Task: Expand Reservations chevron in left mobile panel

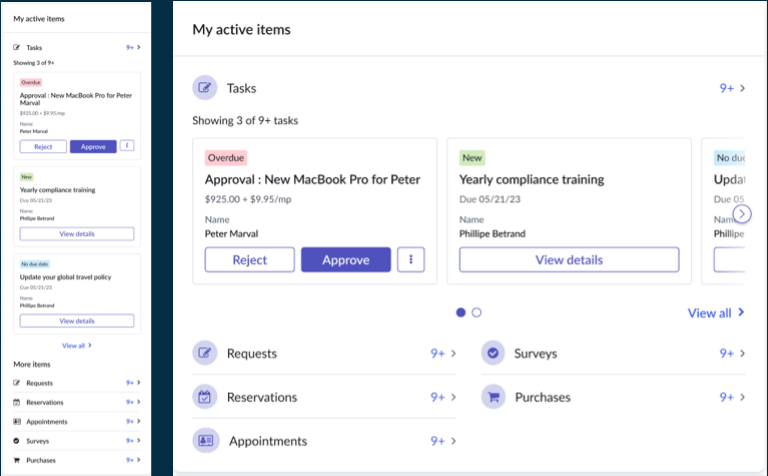Action: pyautogui.click(x=139, y=402)
